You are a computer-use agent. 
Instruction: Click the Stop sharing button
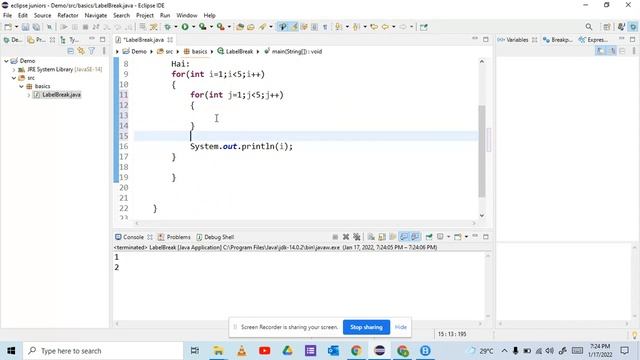366,327
